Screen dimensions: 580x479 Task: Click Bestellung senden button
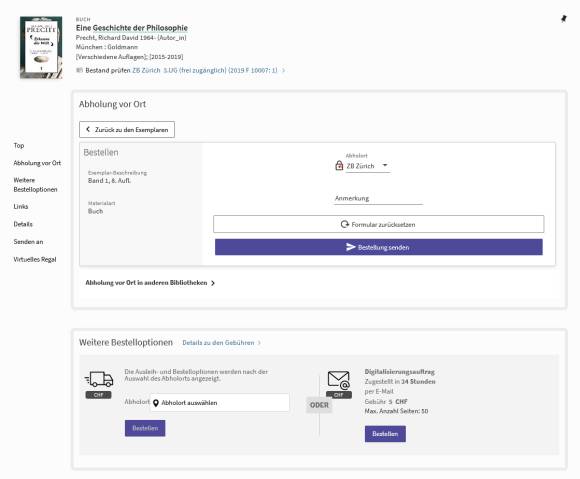point(379,247)
